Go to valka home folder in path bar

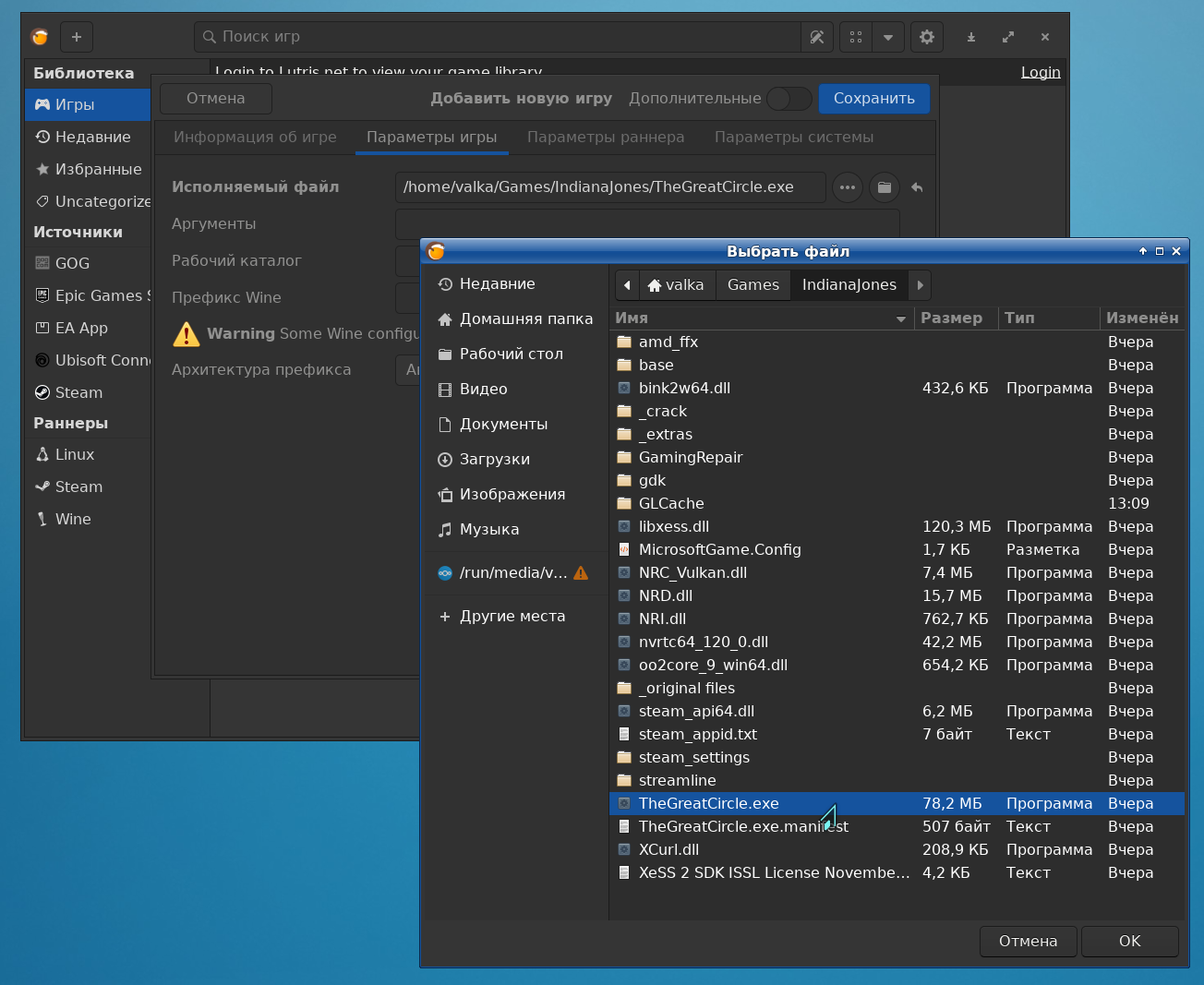click(x=676, y=285)
